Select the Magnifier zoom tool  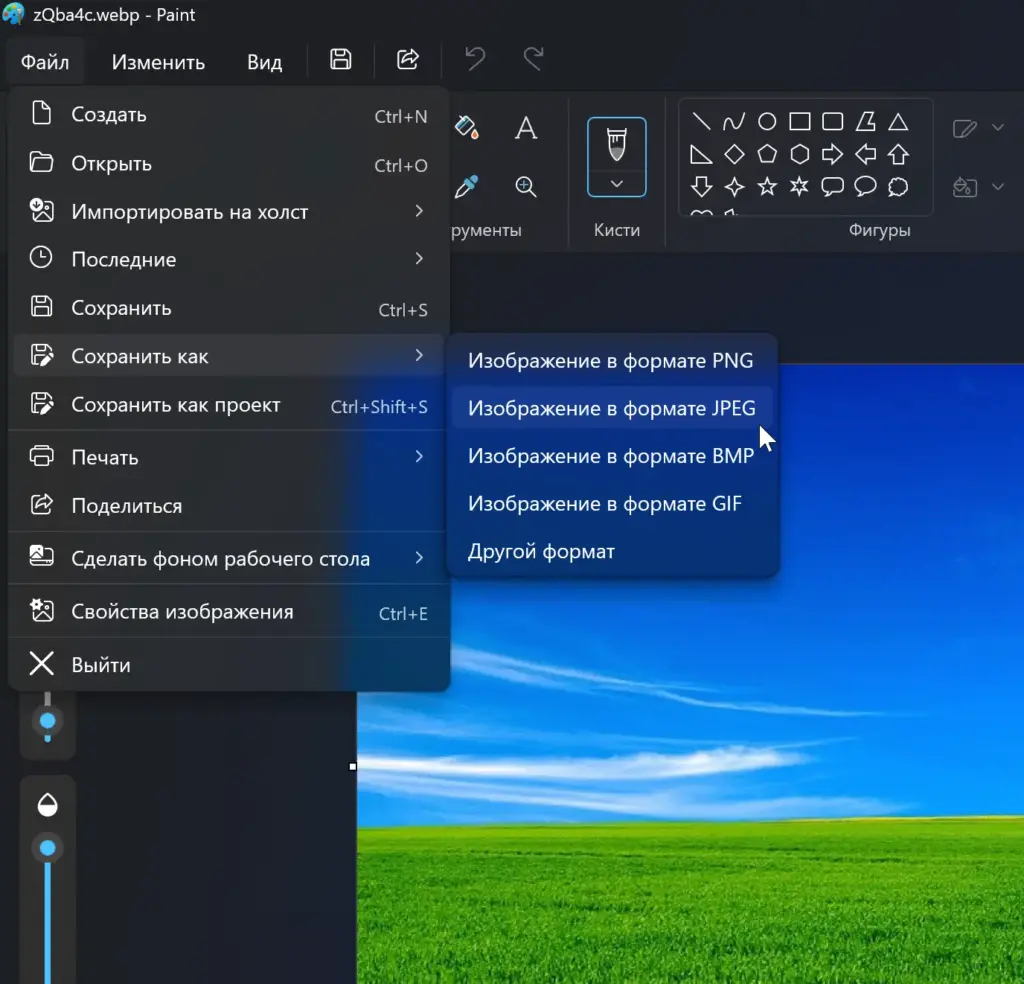point(526,187)
